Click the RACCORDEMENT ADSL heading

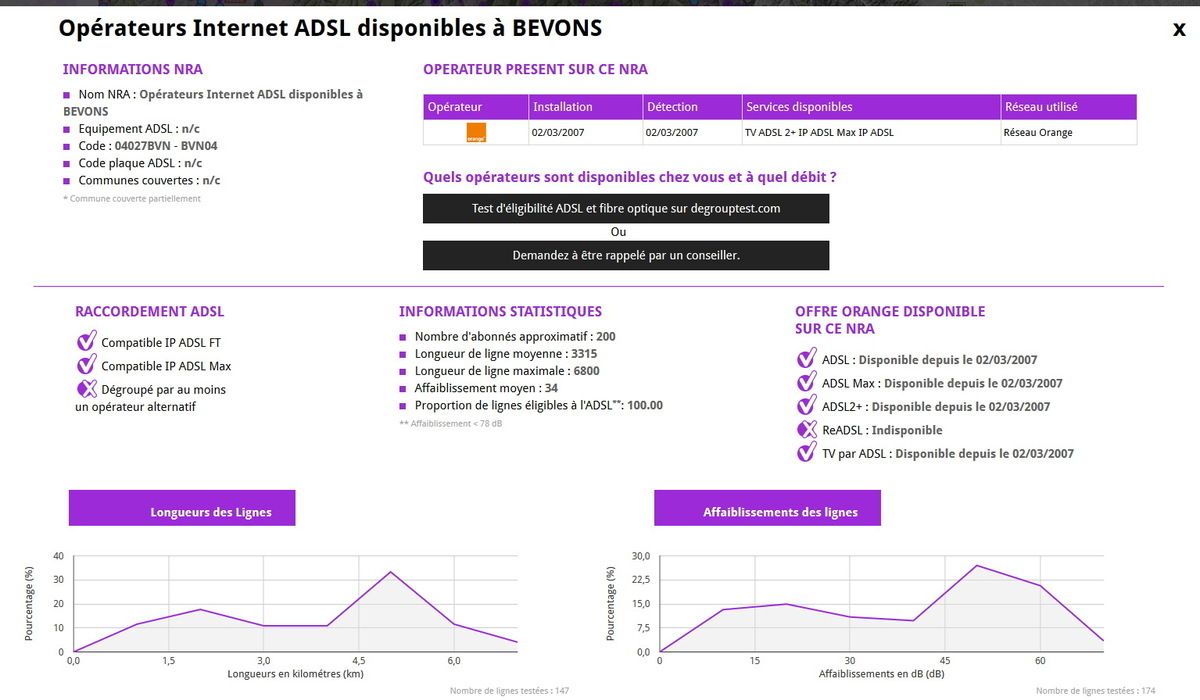pos(150,311)
